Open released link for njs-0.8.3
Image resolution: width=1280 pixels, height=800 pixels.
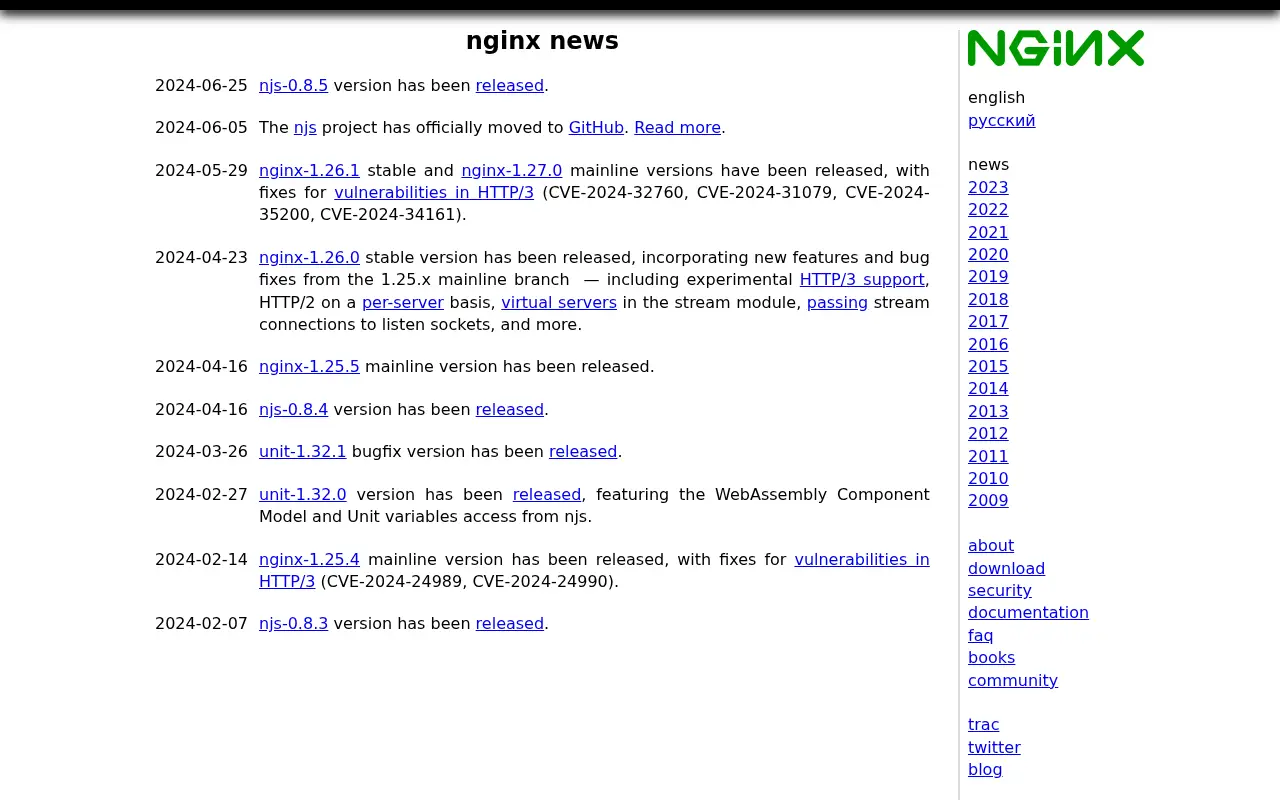(510, 624)
